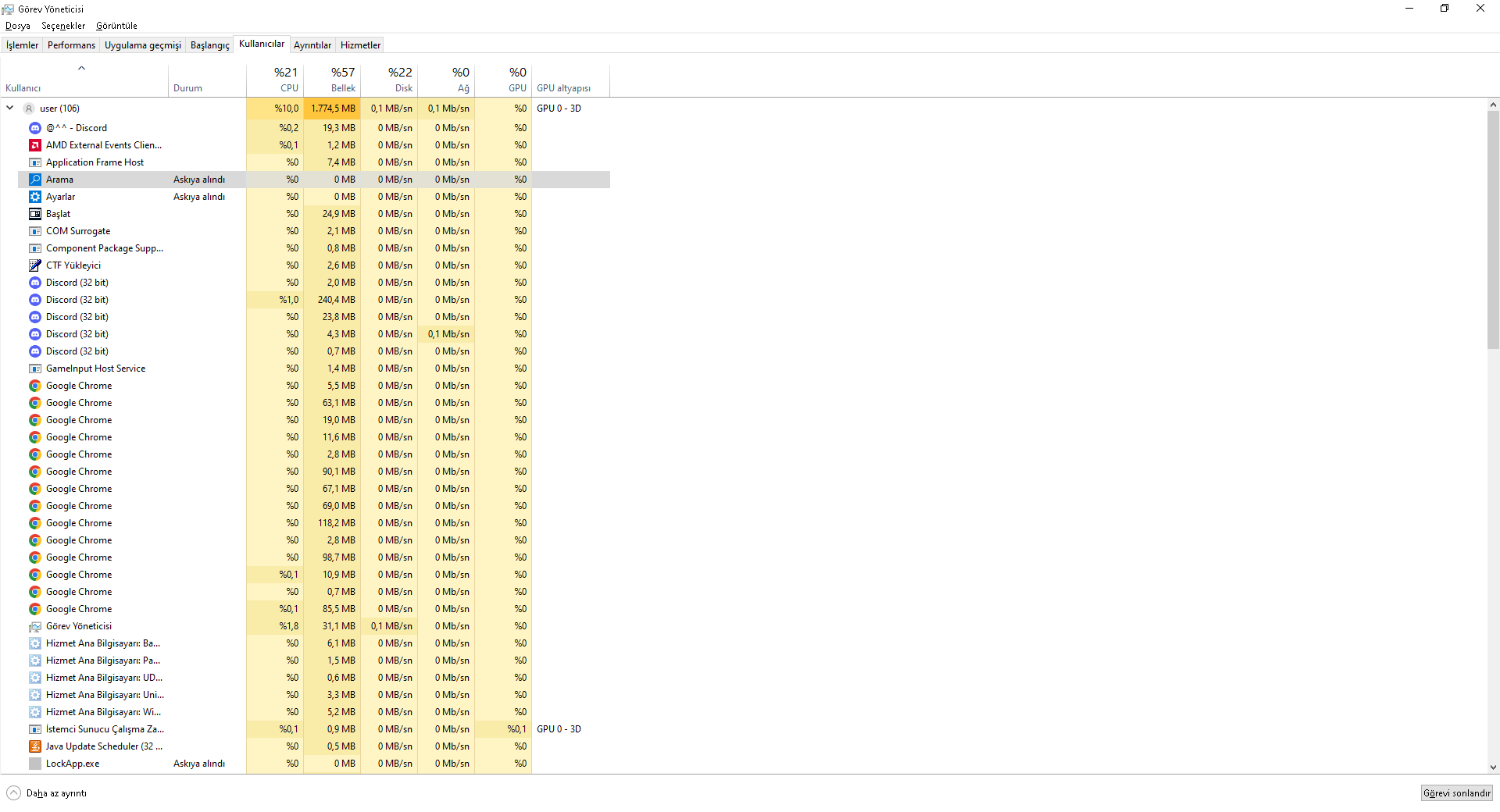Click the COM Surrogate icon
Viewport: 1500px width, 812px height.
point(35,231)
